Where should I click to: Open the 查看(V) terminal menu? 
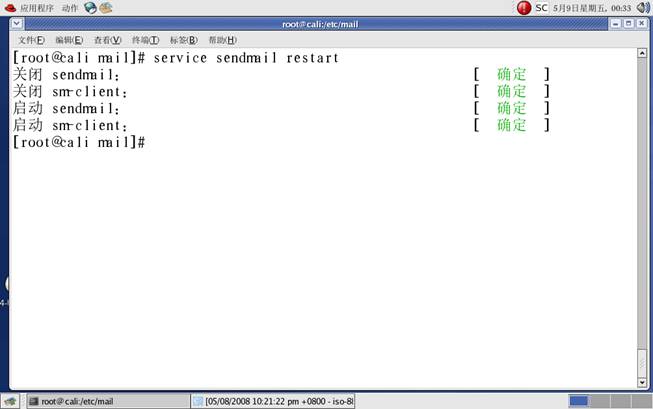107,40
